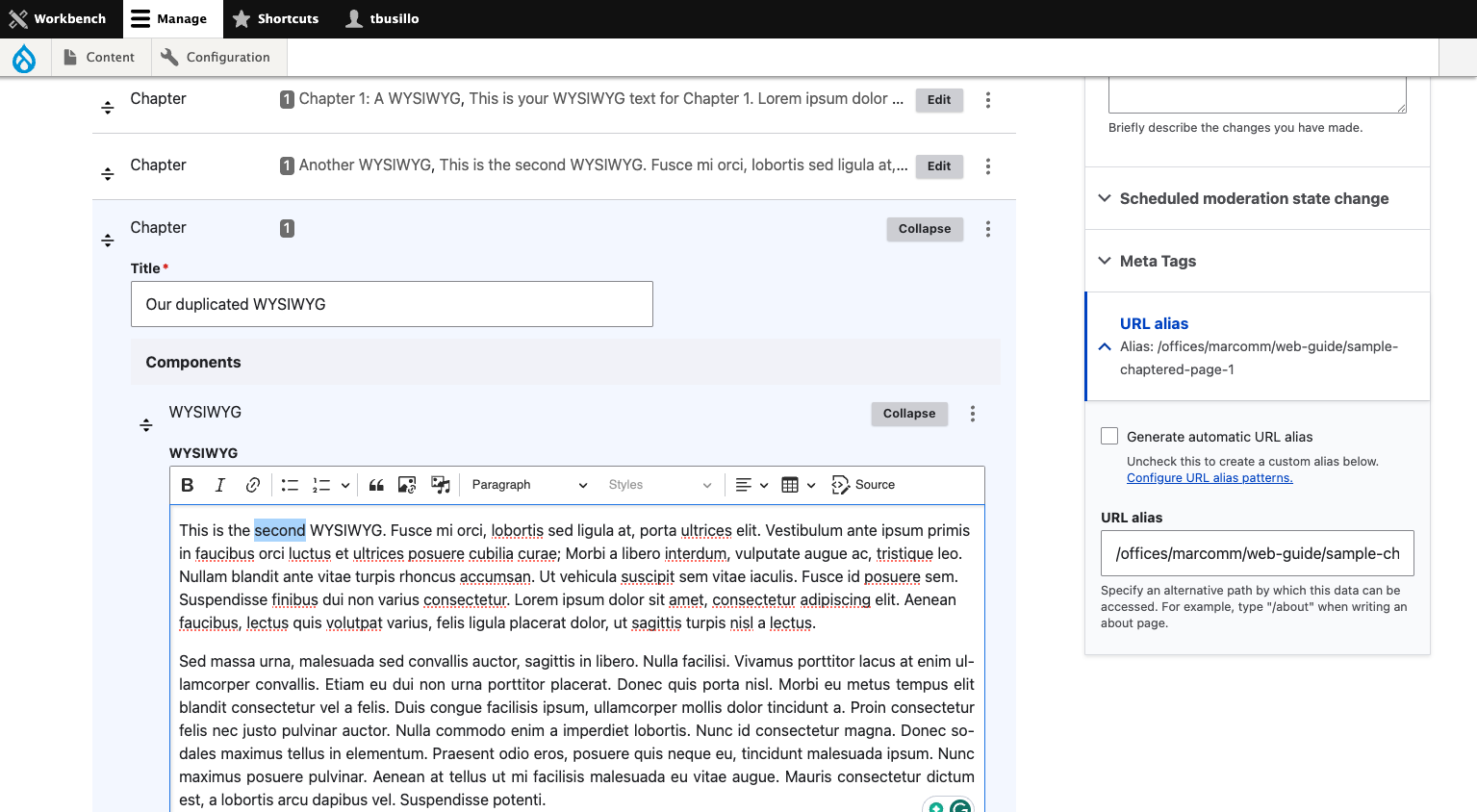Create a bulleted list

tap(290, 485)
